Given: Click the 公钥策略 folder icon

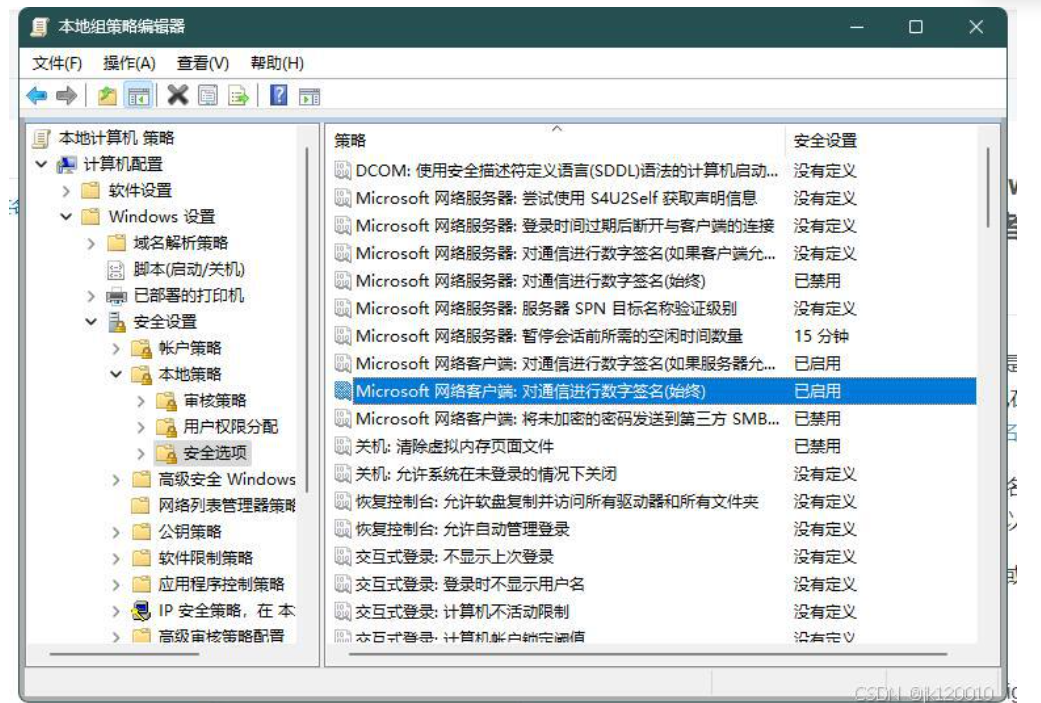Looking at the screenshot, I should [x=141, y=532].
